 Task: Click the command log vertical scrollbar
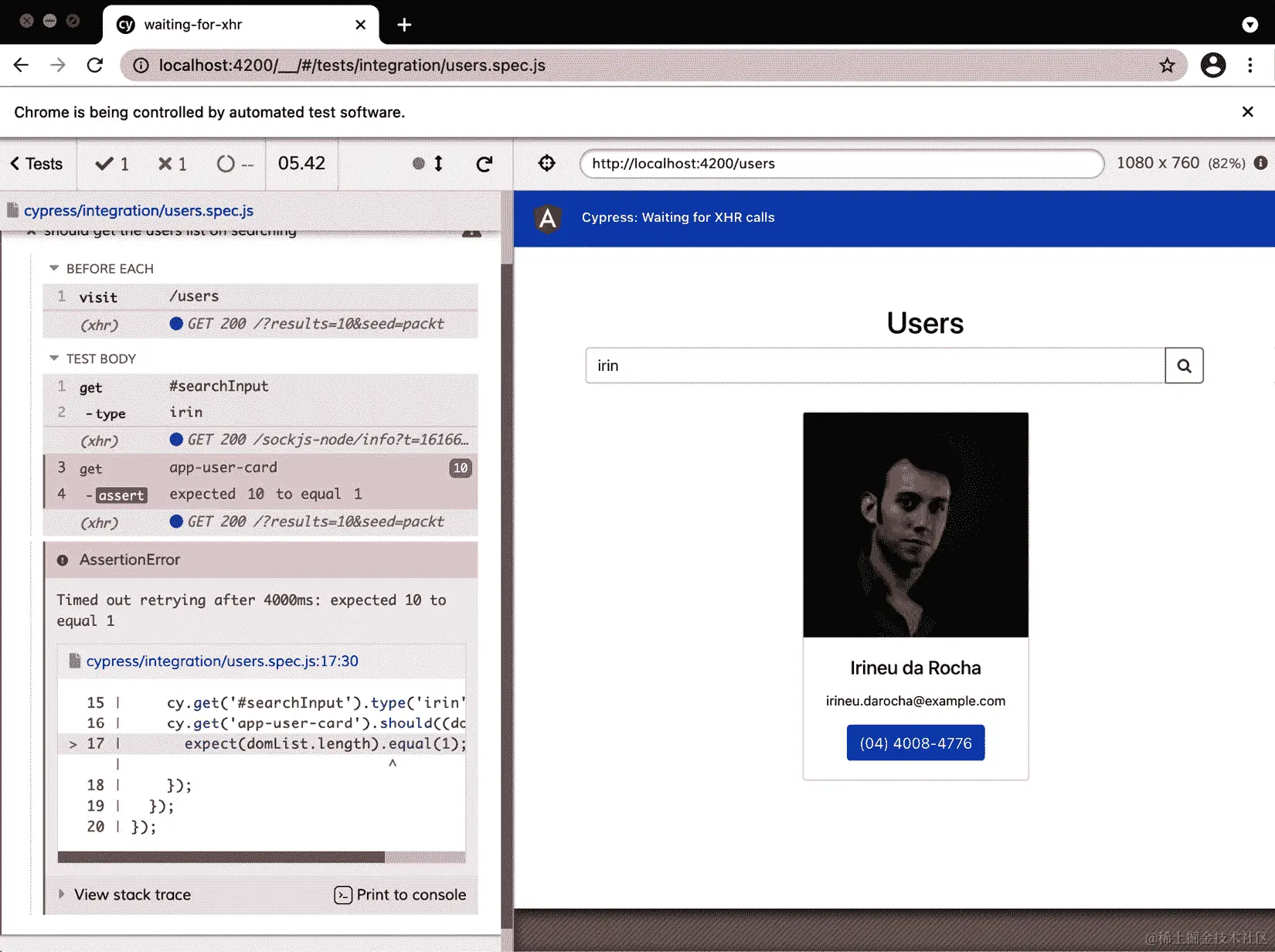coord(507,595)
